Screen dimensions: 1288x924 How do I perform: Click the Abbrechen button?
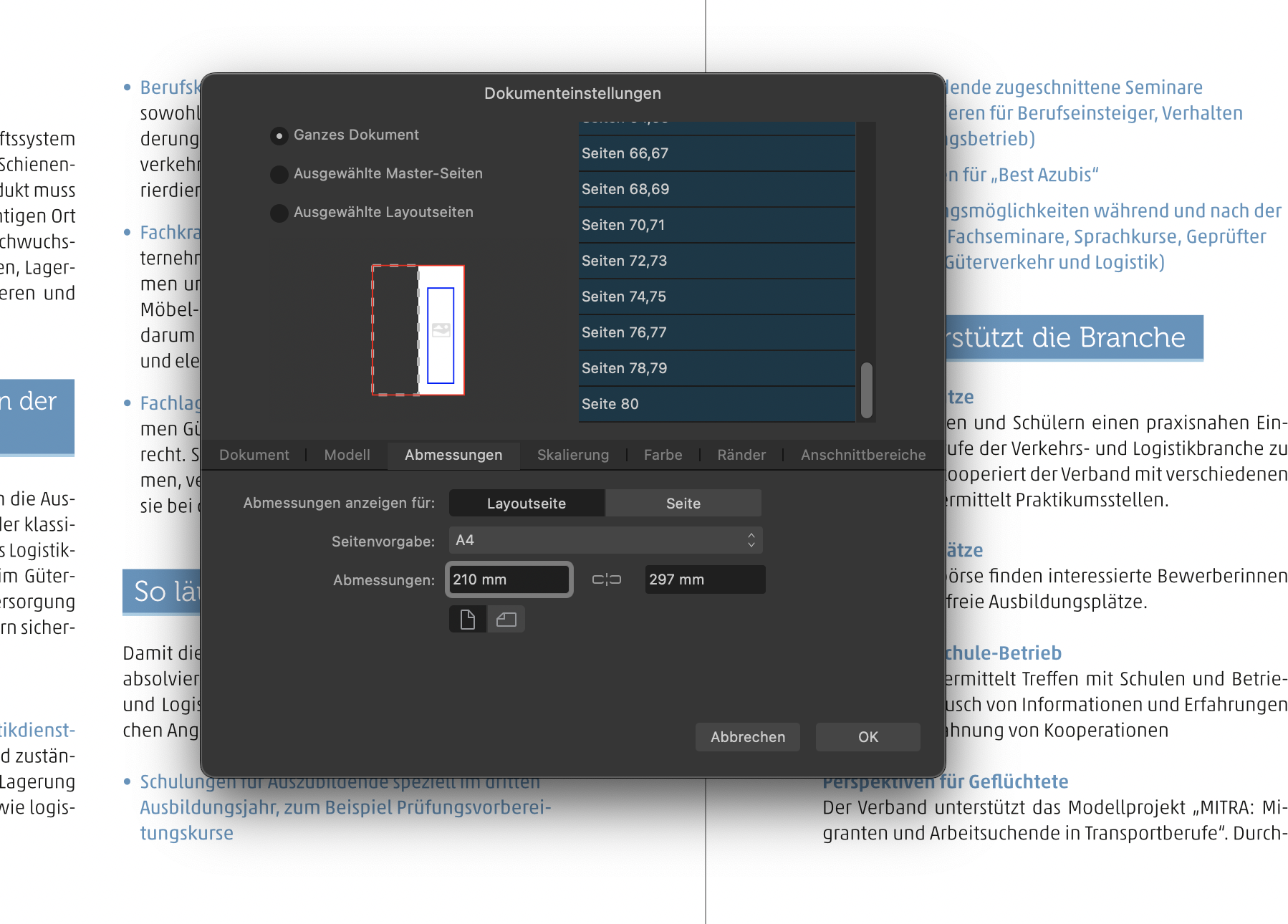pos(748,737)
